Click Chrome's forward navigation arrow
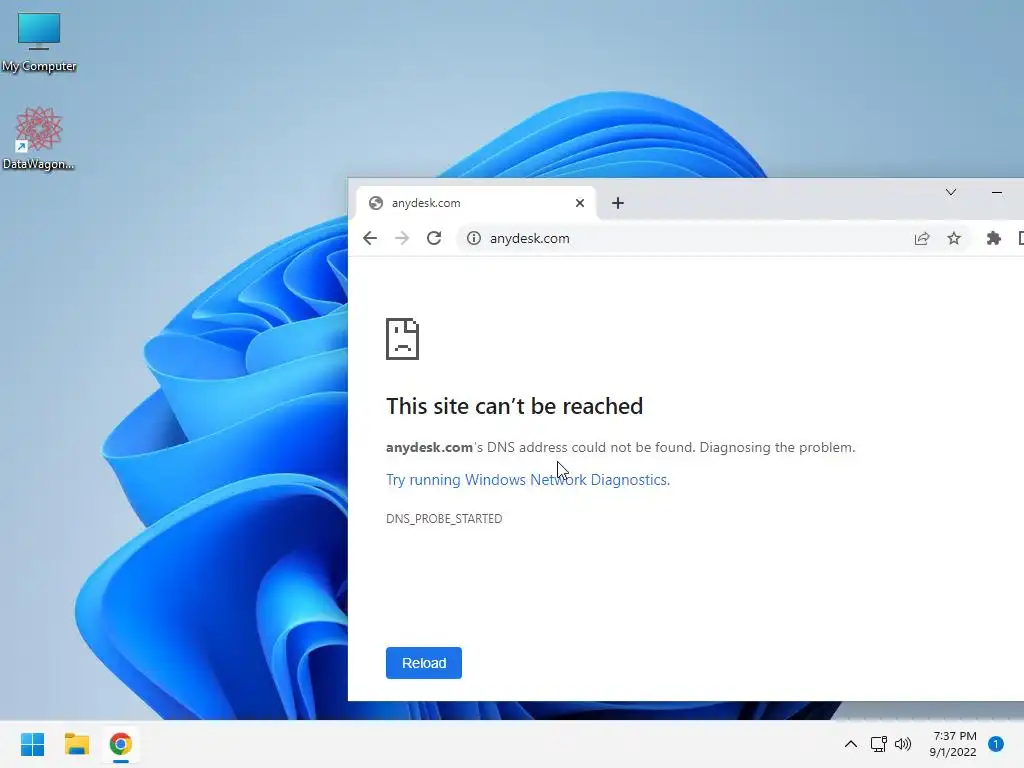Image resolution: width=1024 pixels, height=768 pixels. click(402, 238)
